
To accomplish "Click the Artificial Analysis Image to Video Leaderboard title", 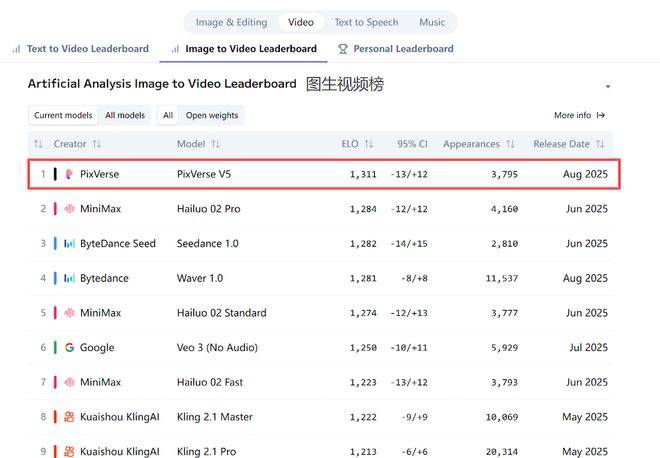I will (x=162, y=84).
